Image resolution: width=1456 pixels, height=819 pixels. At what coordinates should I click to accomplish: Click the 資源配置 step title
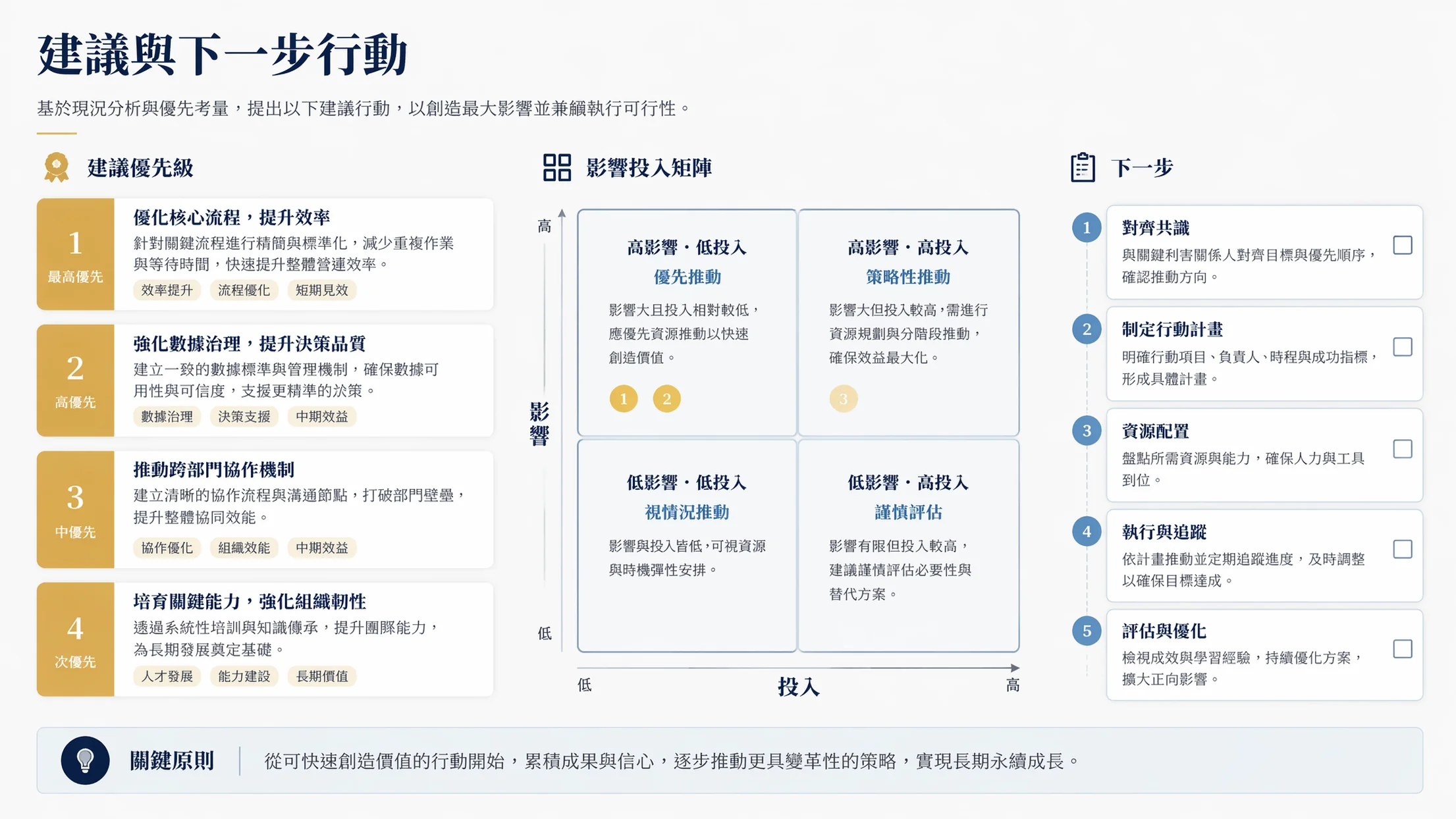coord(1156,431)
